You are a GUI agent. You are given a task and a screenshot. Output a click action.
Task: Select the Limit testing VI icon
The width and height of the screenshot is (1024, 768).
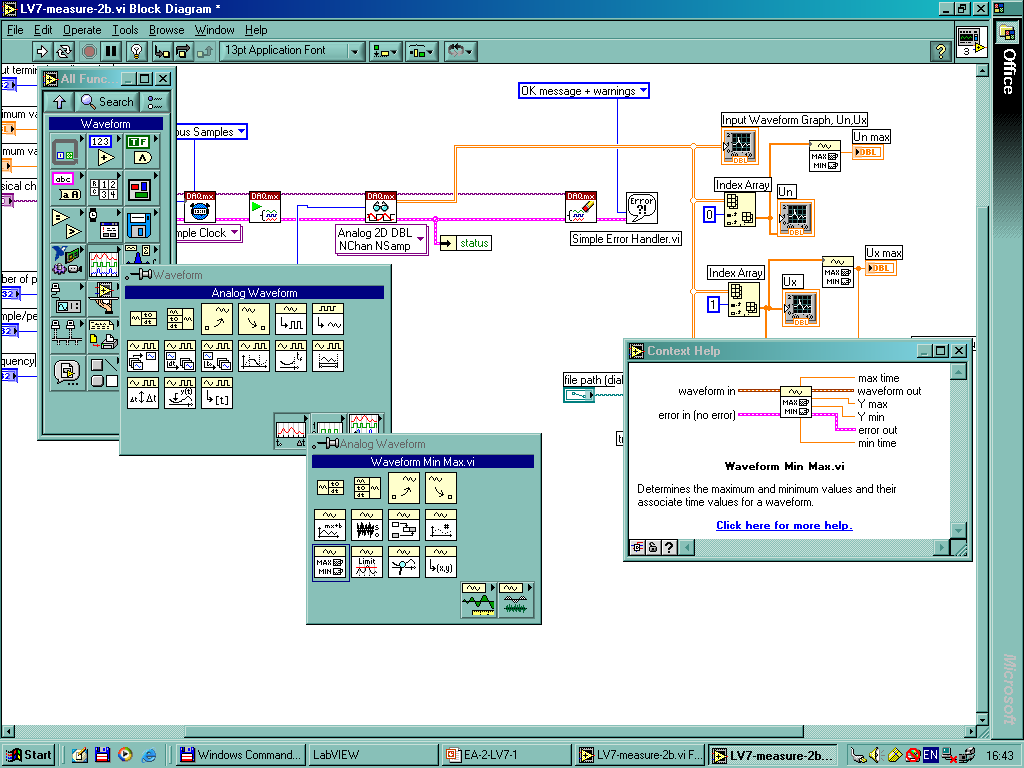367,562
